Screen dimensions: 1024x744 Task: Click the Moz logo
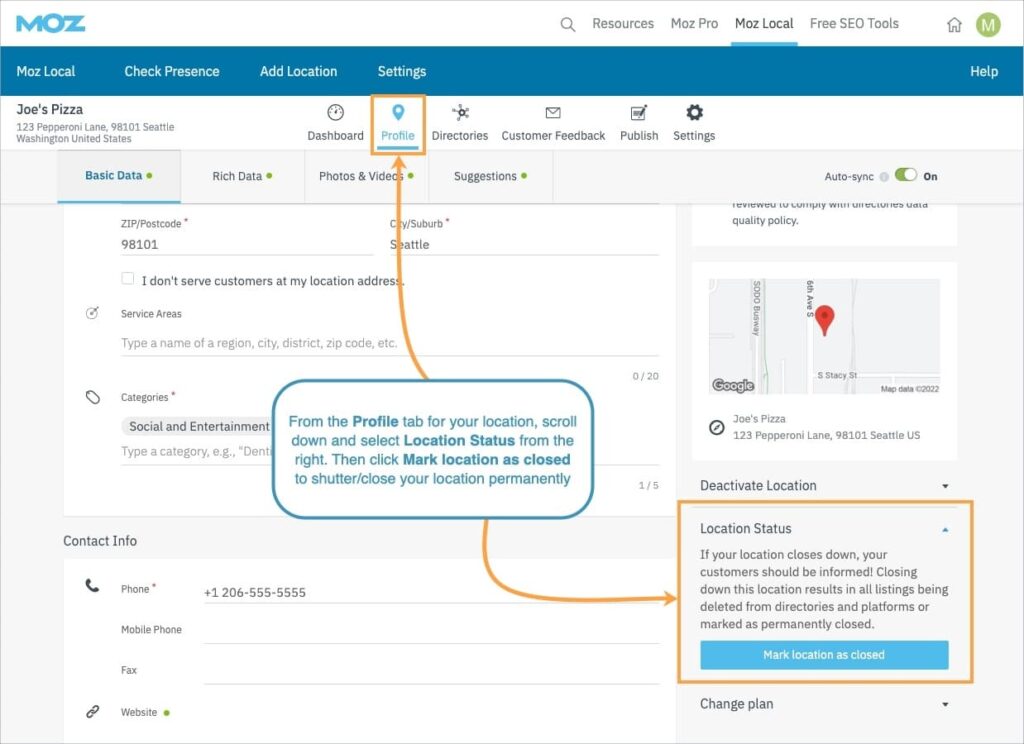[50, 24]
